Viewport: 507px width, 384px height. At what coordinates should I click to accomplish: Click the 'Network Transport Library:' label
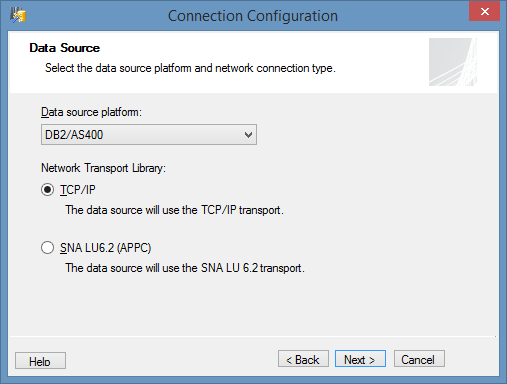pos(103,168)
